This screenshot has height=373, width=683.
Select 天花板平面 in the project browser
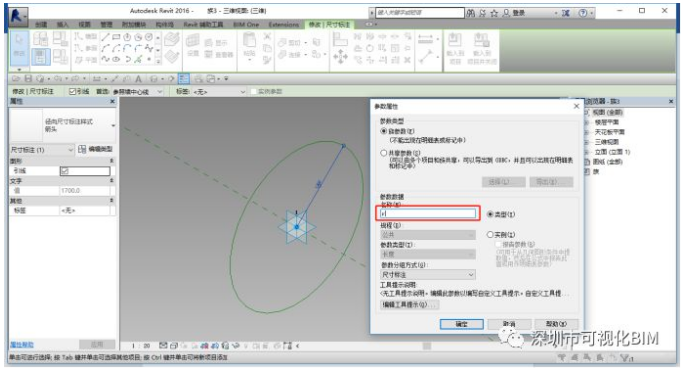609,132
